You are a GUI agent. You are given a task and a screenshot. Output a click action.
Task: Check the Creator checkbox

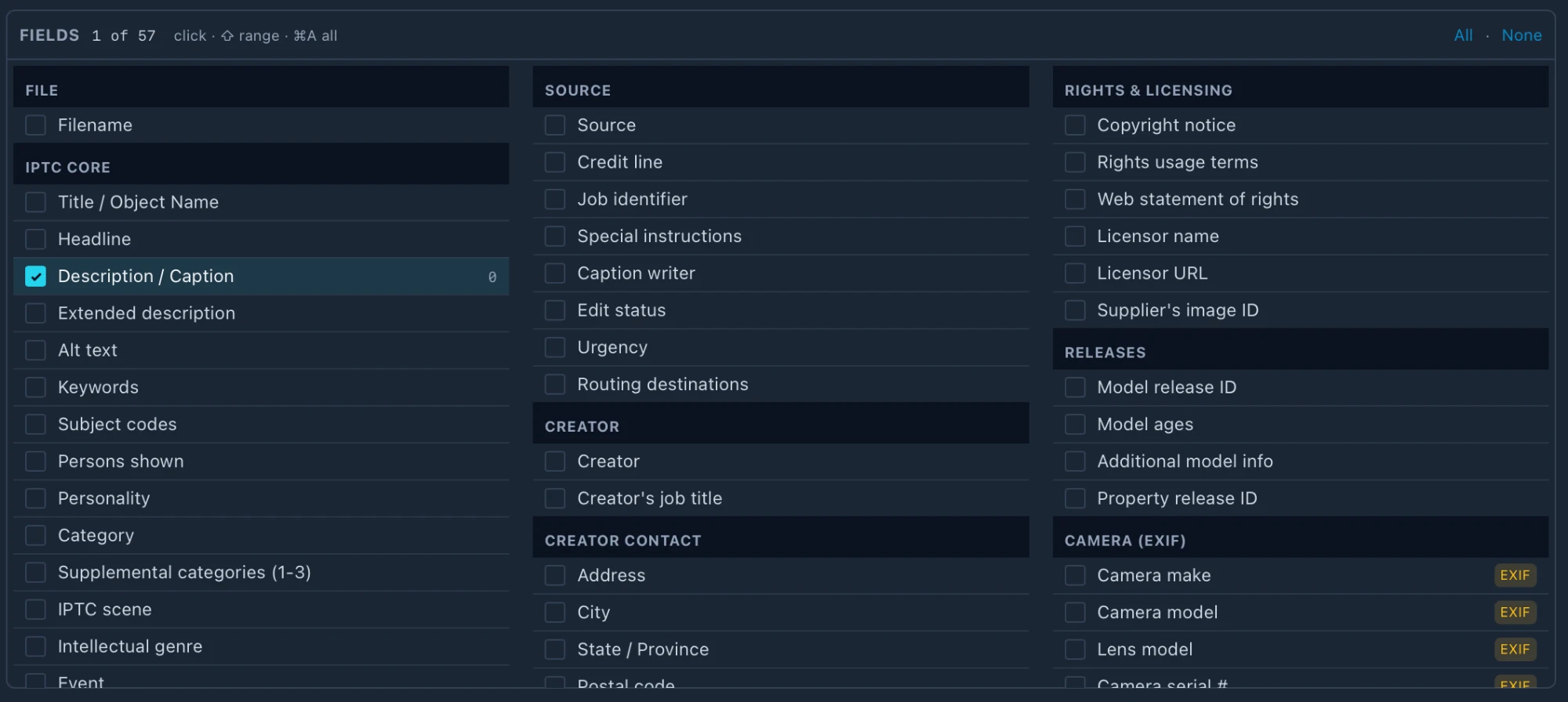tap(555, 461)
